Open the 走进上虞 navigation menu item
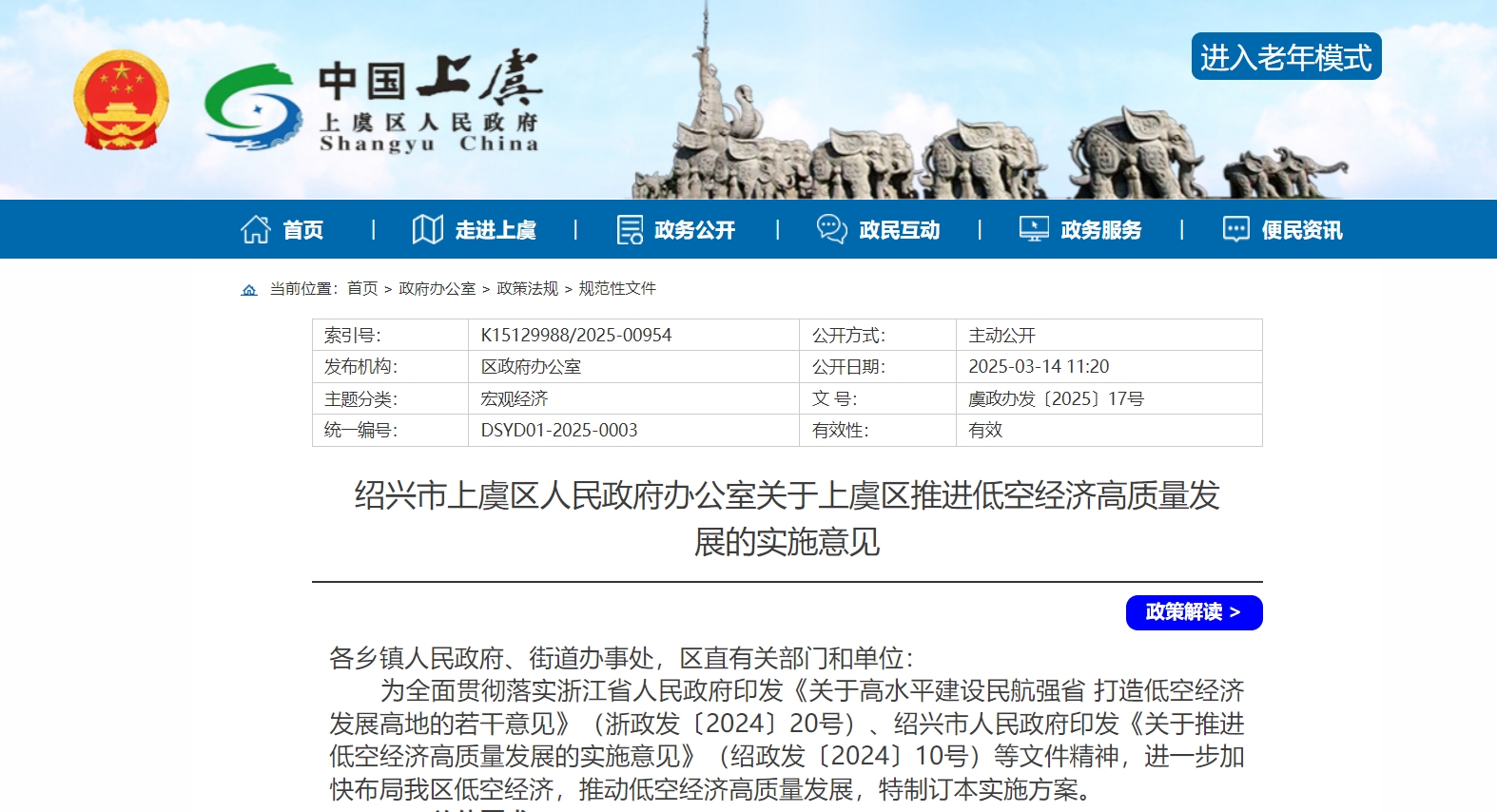The image size is (1497, 812). tap(495, 230)
